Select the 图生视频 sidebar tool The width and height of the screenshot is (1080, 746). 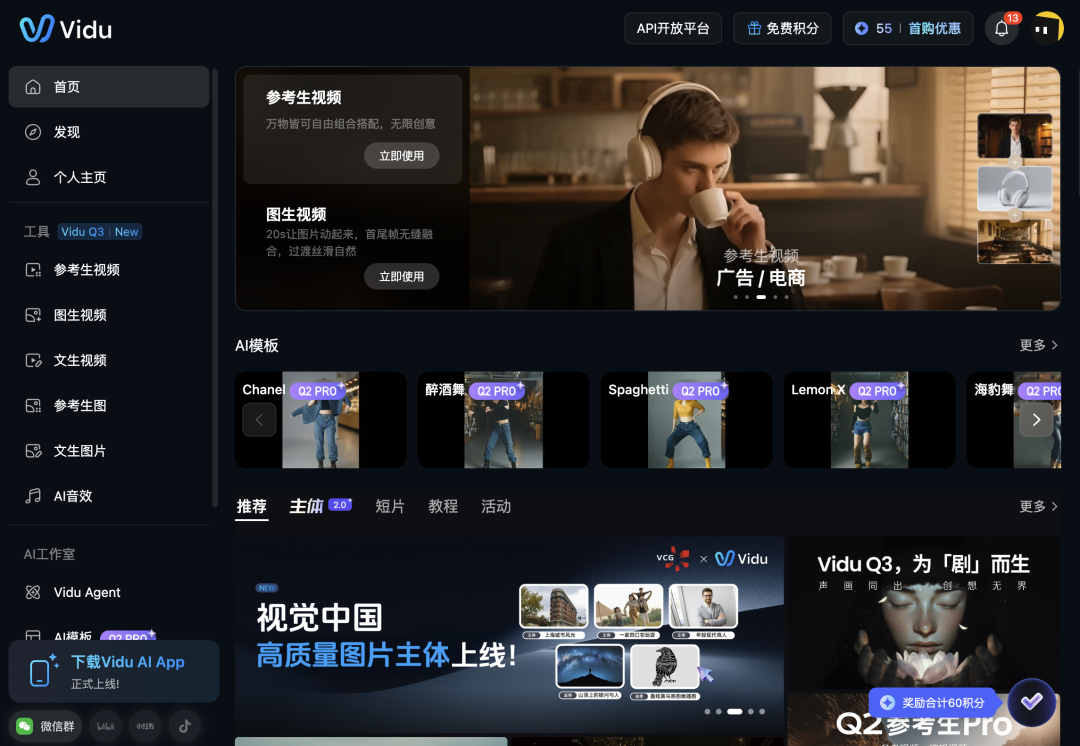pos(109,315)
